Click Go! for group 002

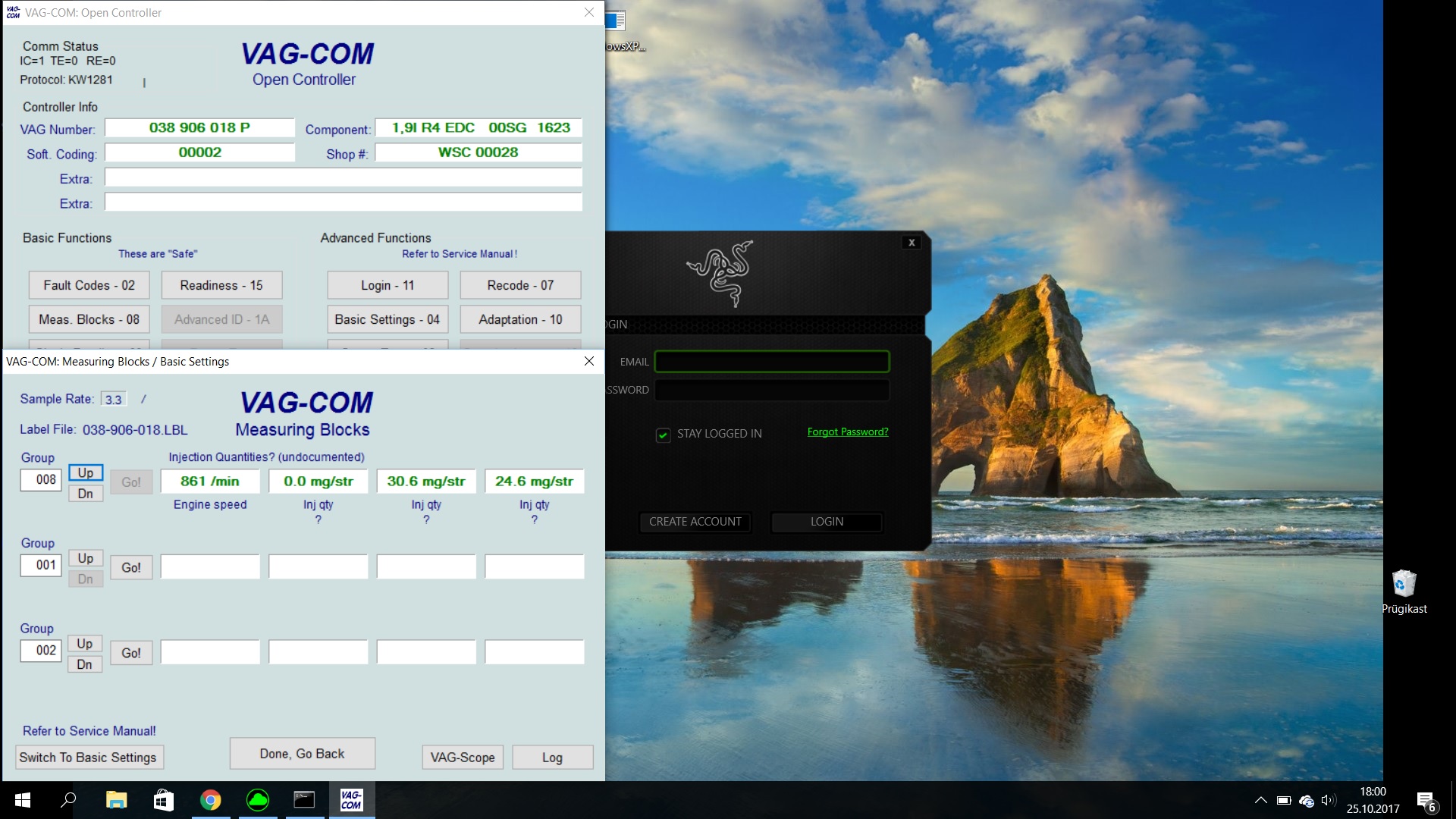coord(131,653)
